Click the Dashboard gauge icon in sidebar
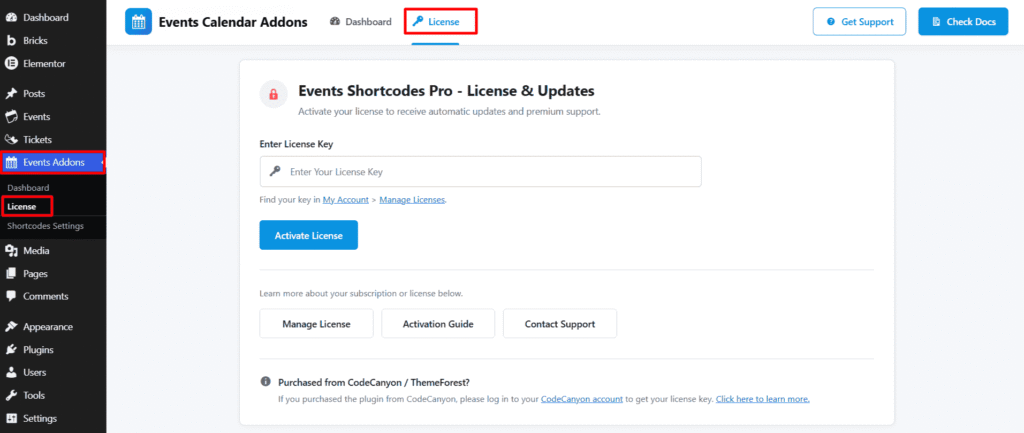Screen dimensions: 1024x433 pos(11,18)
